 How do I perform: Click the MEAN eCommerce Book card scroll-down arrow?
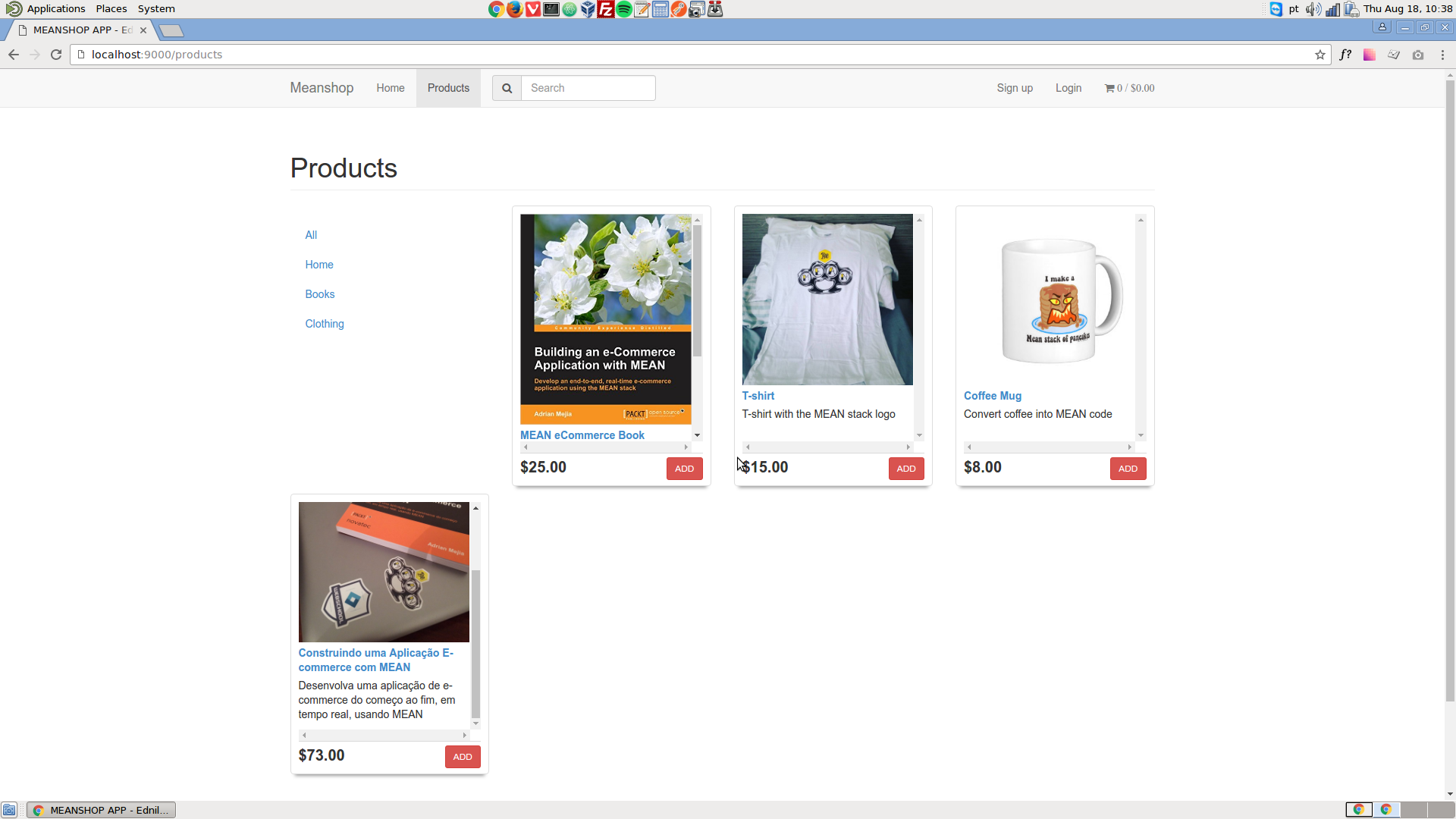click(x=697, y=435)
